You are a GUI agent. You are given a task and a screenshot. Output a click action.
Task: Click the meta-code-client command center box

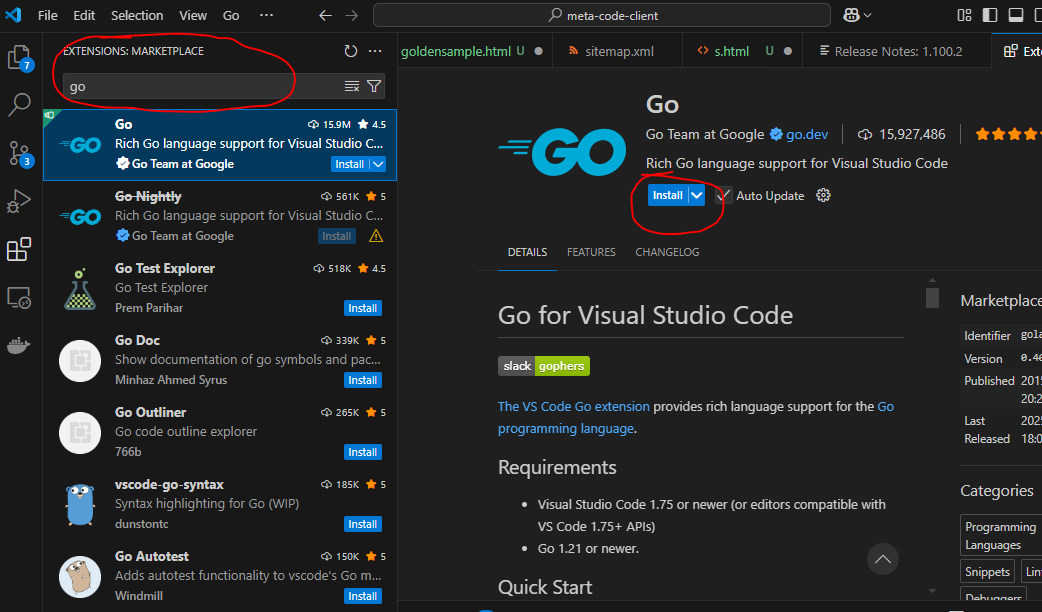(601, 15)
